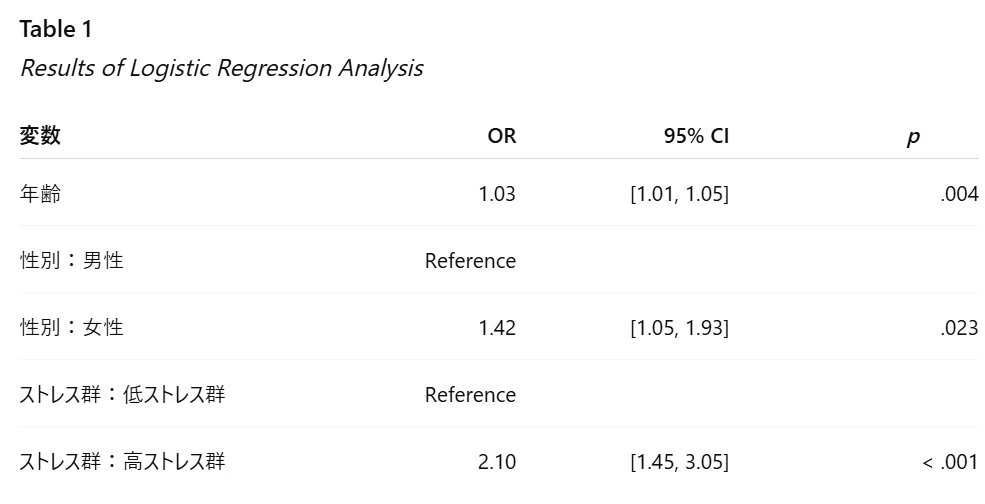Viewport: 985px width, 504px height.
Task: Click the OR column header
Action: (501, 136)
